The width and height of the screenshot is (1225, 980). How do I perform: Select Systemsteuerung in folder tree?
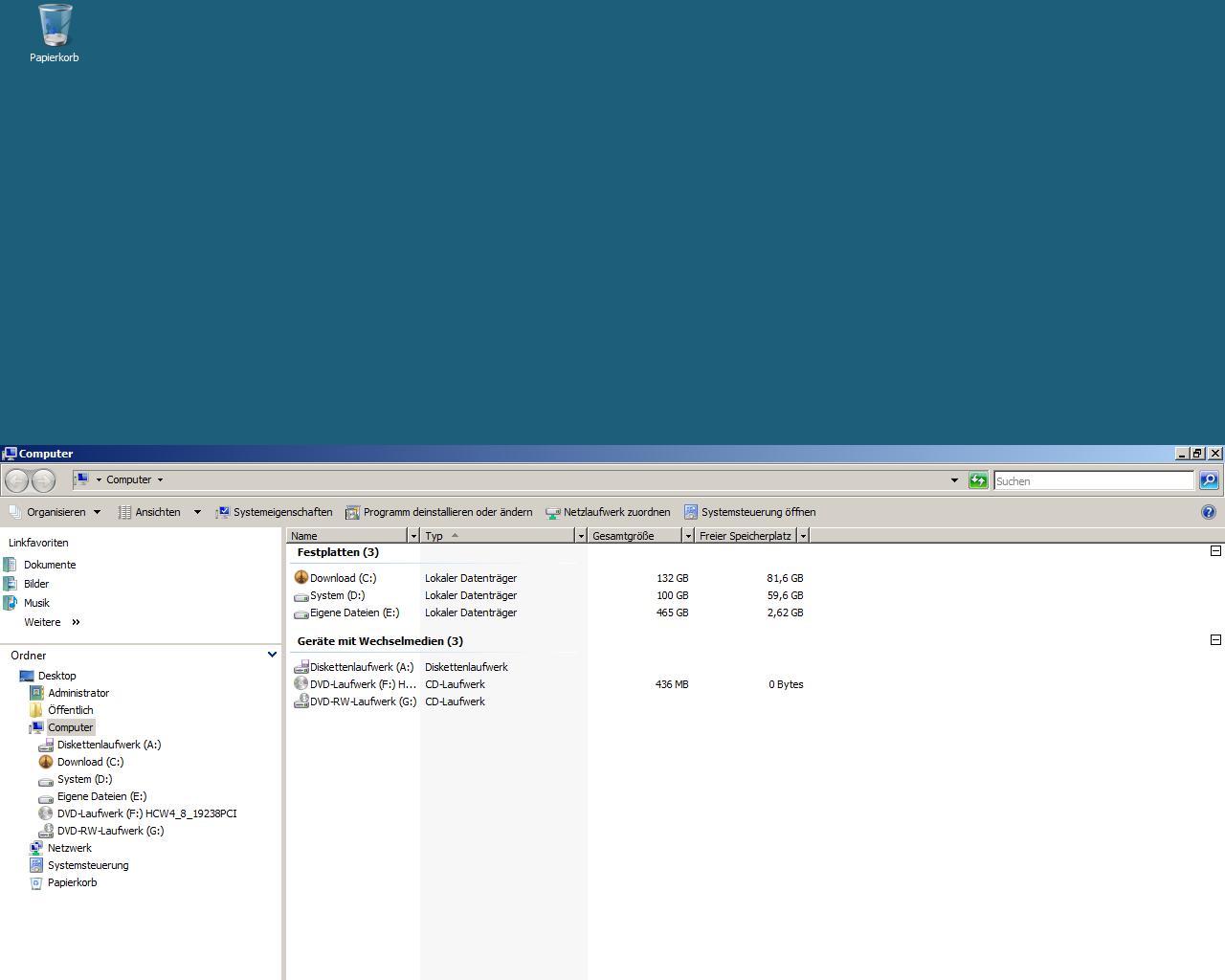pos(88,865)
